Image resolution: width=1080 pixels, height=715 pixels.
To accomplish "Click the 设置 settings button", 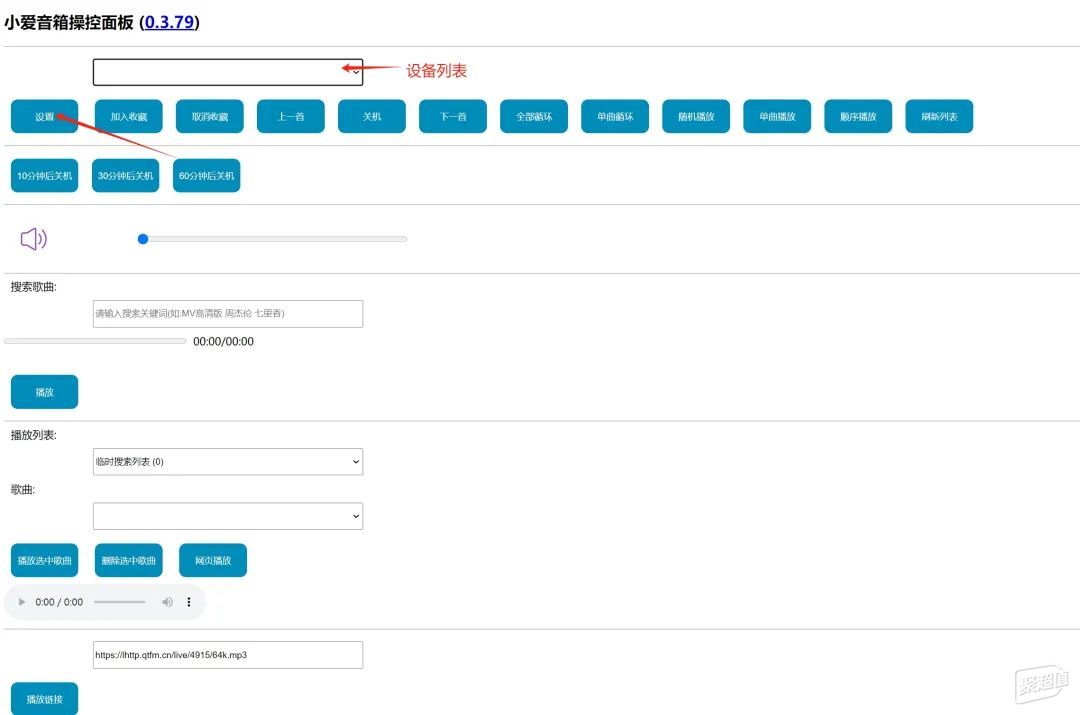I will [45, 116].
